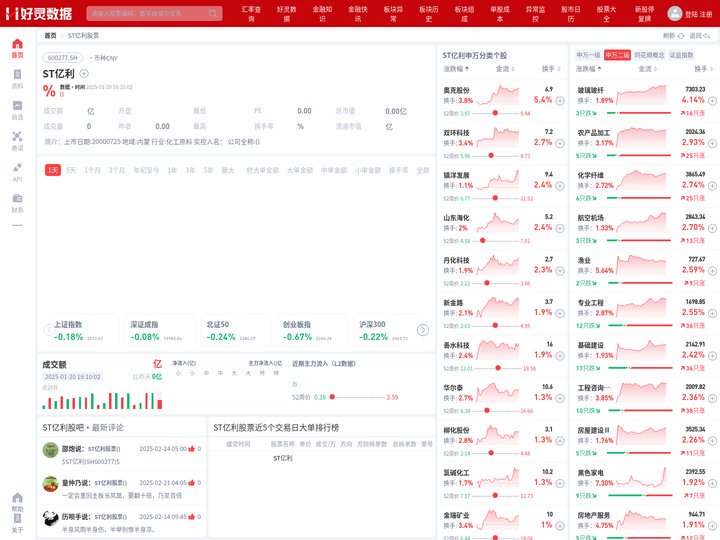
Task: Sort sector list by 涨跌幅
Action: (x=589, y=69)
